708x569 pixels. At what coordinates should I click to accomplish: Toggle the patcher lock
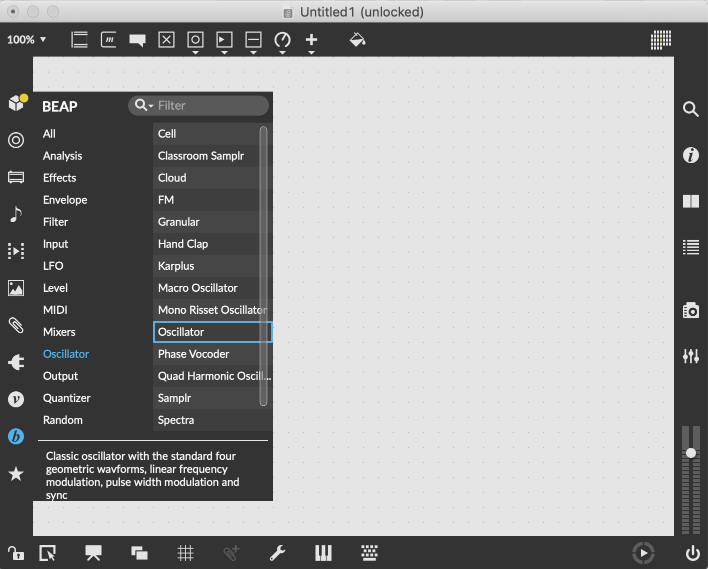click(15, 553)
